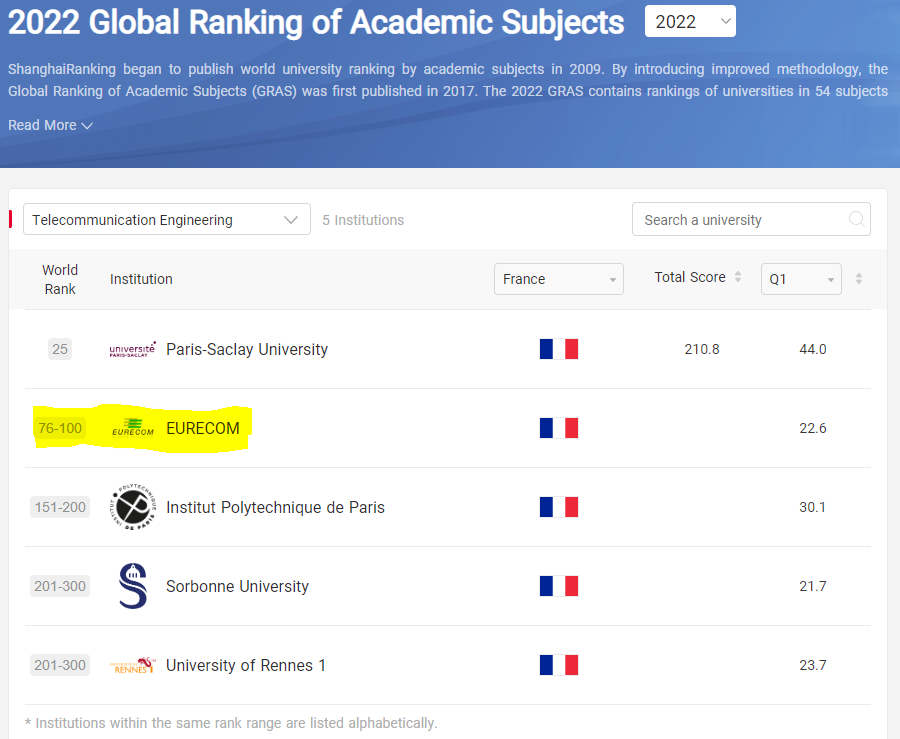This screenshot has width=900, height=739.
Task: Open Paris-Saclay University link
Action: point(247,349)
